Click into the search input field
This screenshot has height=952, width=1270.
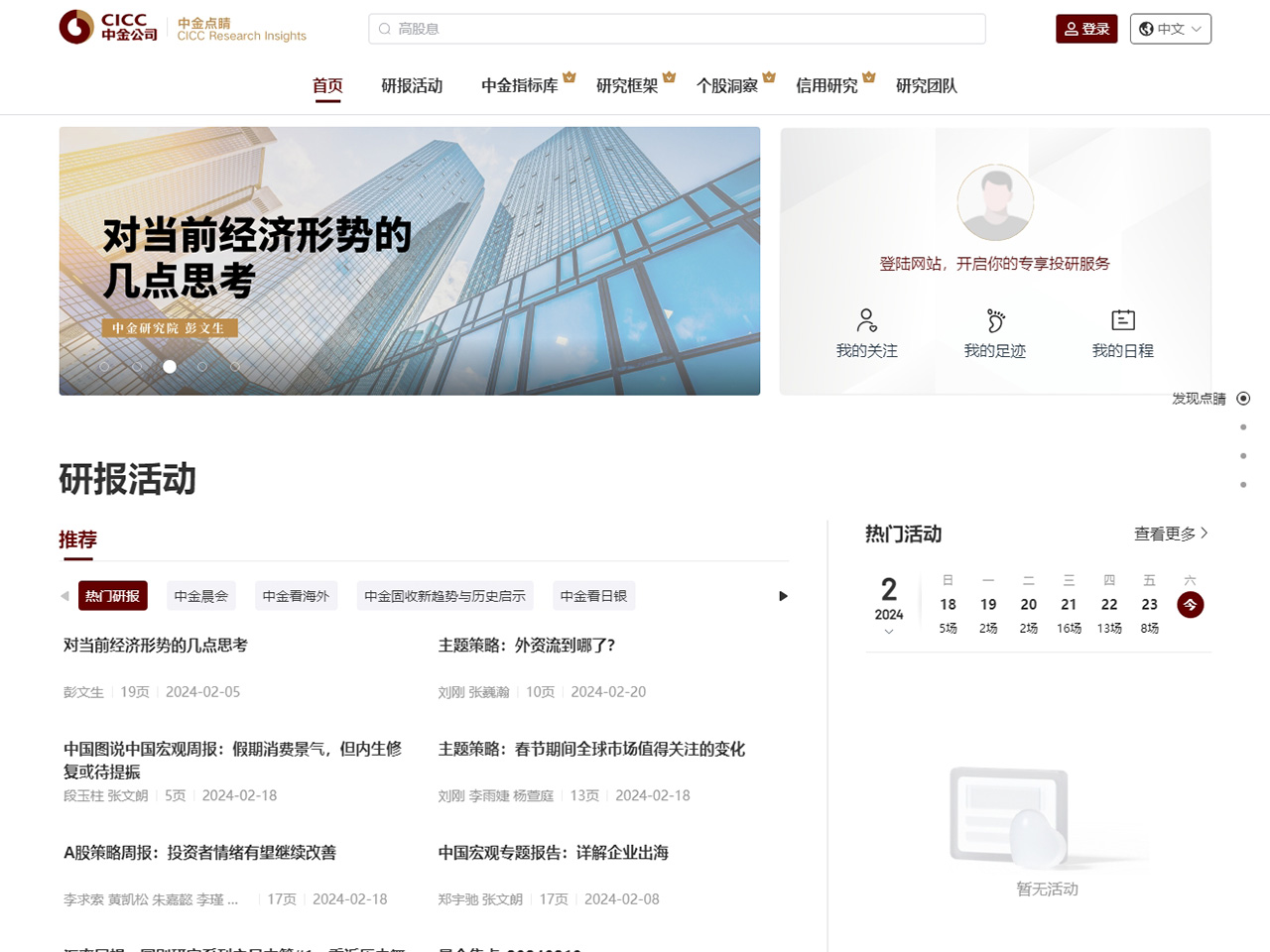click(685, 29)
